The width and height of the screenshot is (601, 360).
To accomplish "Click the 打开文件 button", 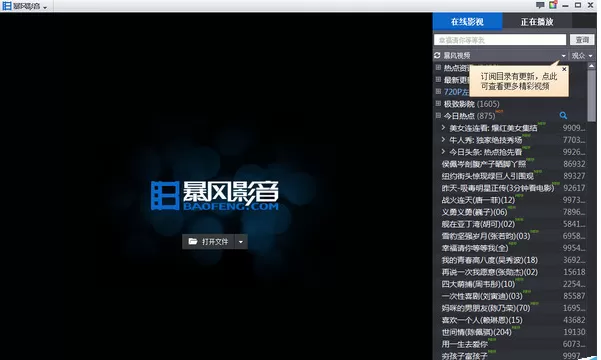I will (208, 242).
